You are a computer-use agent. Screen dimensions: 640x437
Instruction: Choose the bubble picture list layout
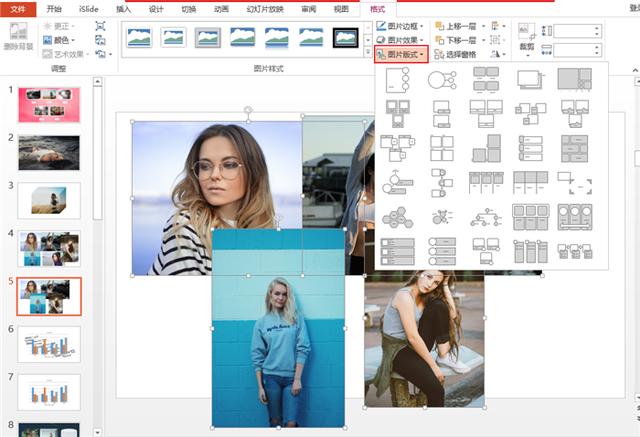442,217
